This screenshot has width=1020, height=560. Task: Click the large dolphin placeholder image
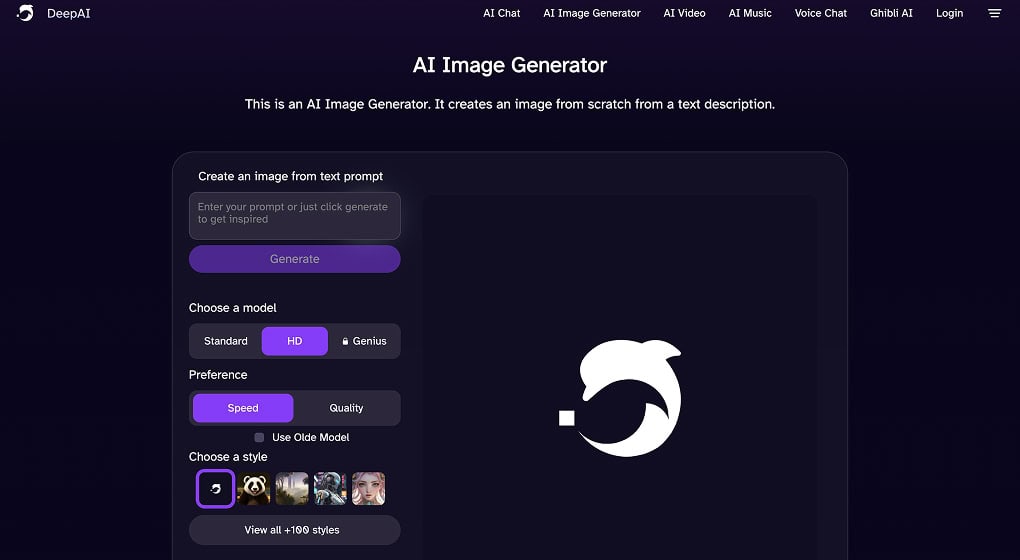click(621, 398)
